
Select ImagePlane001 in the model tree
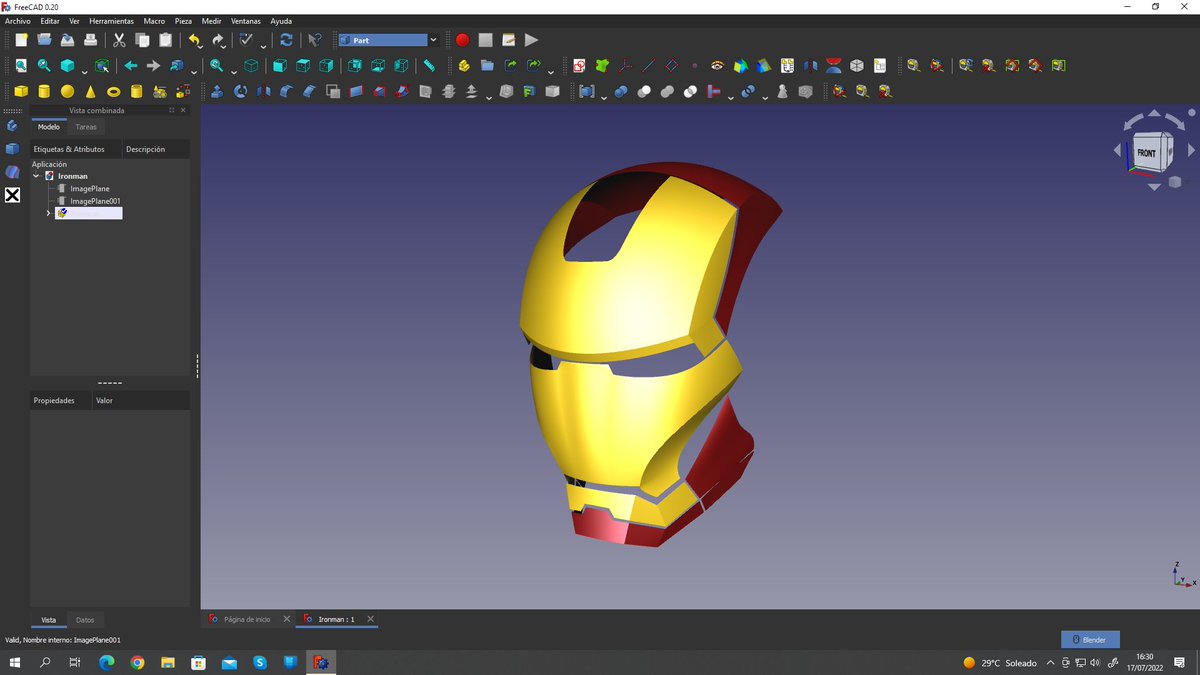coord(95,201)
